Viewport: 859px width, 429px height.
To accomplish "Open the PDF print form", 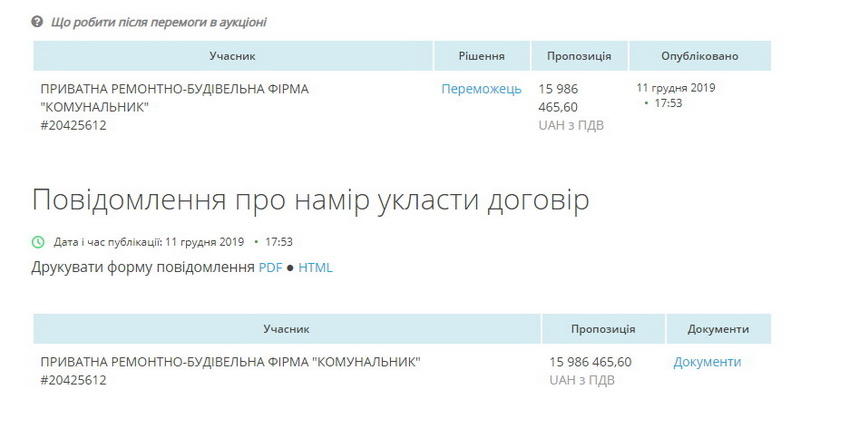I will point(270,267).
